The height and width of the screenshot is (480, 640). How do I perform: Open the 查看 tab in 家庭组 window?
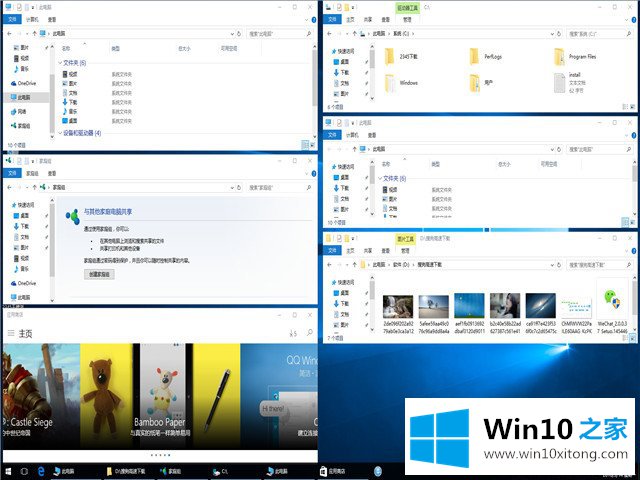[x=52, y=173]
